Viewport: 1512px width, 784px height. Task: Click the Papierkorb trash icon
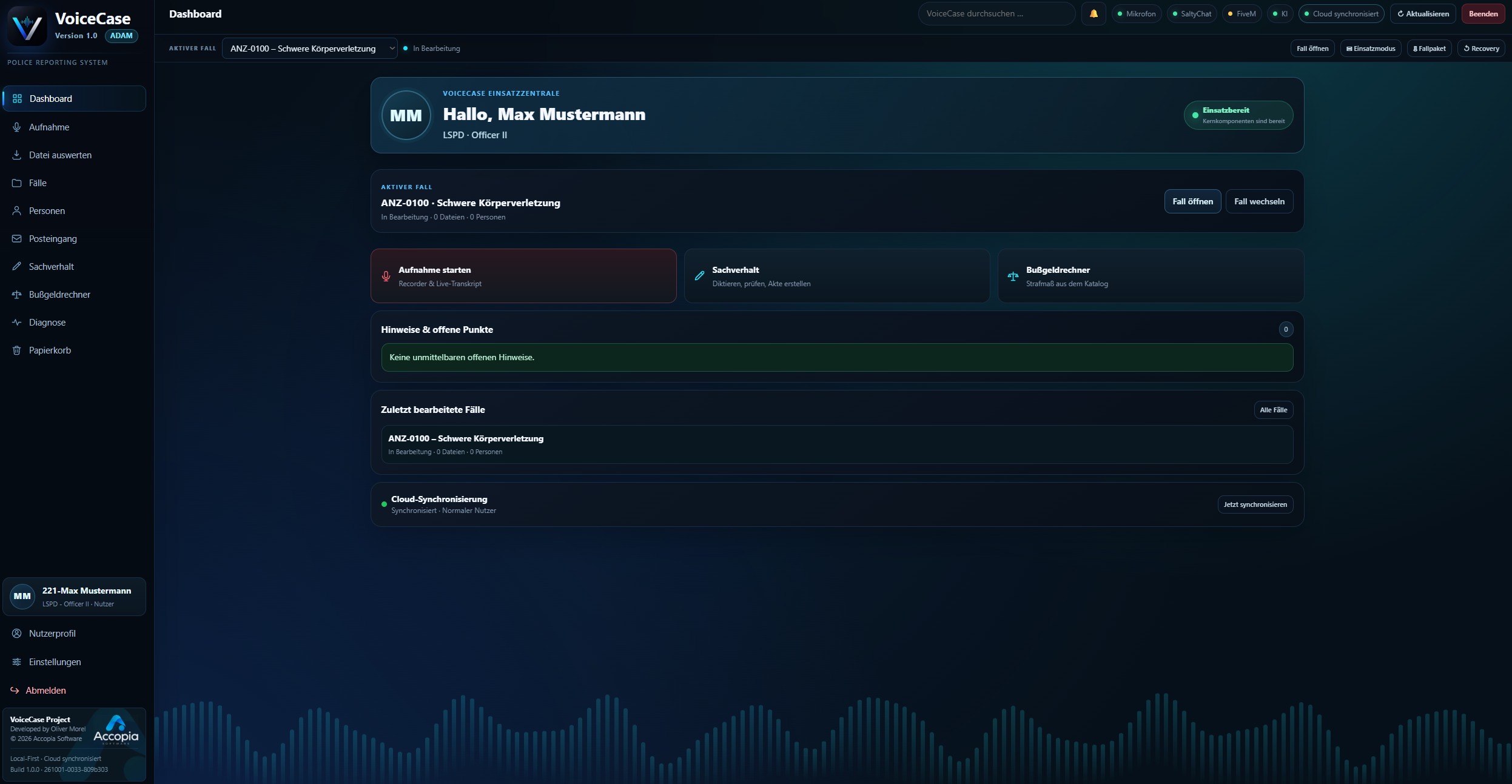click(17, 350)
